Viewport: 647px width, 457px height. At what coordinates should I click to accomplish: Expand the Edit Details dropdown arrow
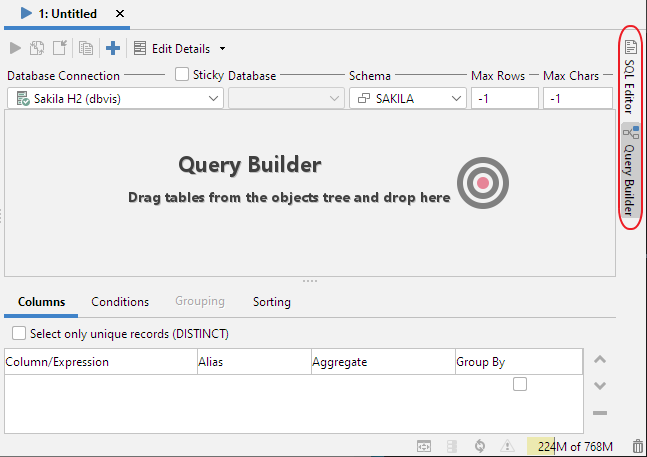pos(222,48)
